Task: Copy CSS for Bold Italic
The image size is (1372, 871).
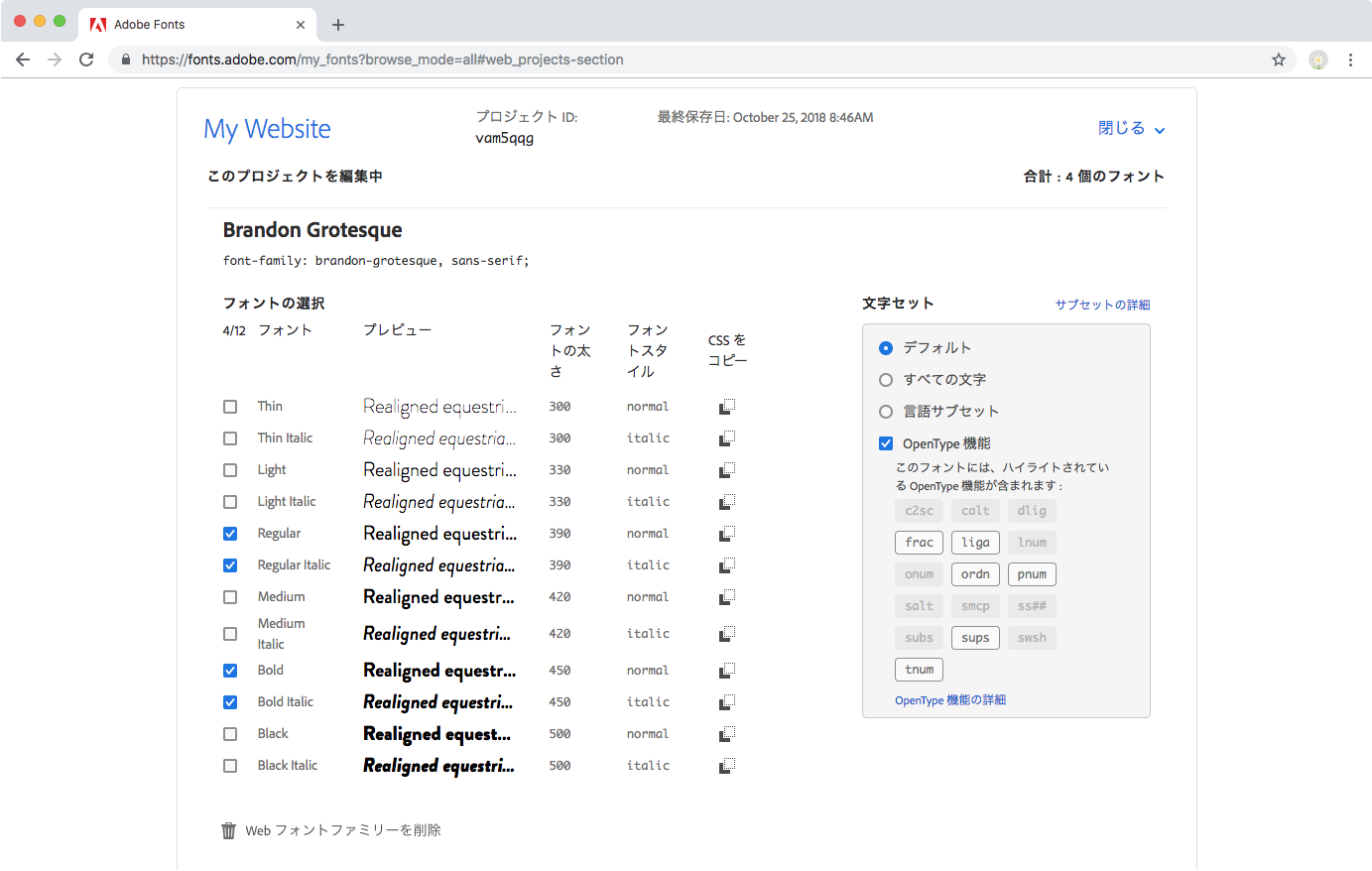Action: click(x=727, y=702)
